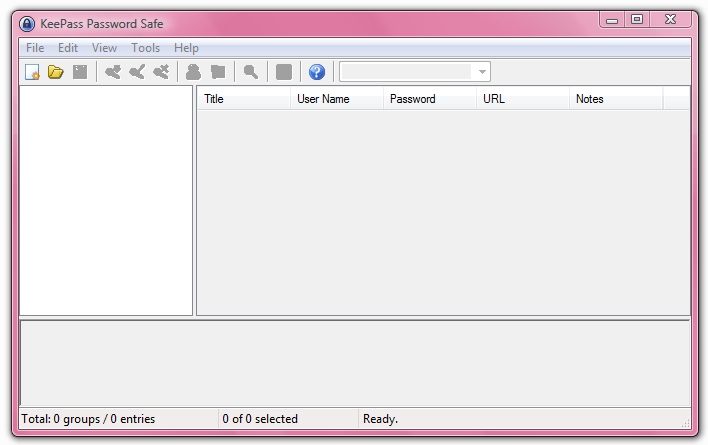Minimize the KeePass window

point(612,20)
